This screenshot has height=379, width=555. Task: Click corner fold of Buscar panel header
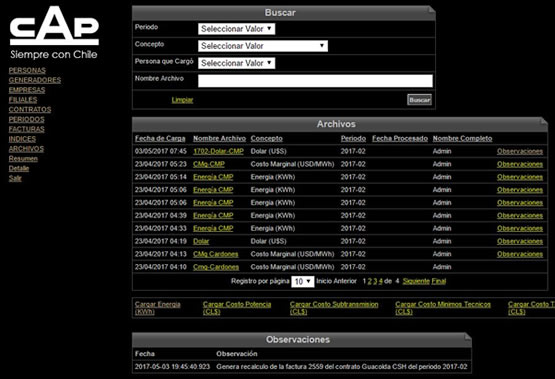coord(431,10)
